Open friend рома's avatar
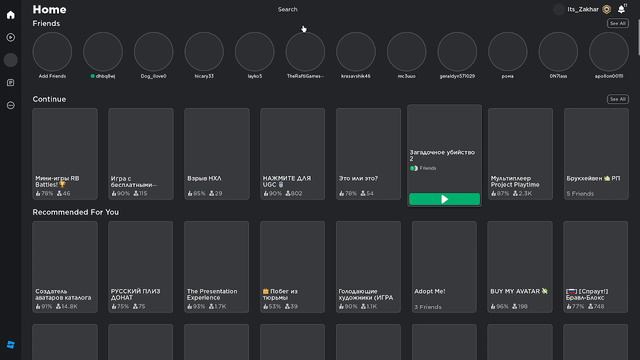 click(508, 52)
